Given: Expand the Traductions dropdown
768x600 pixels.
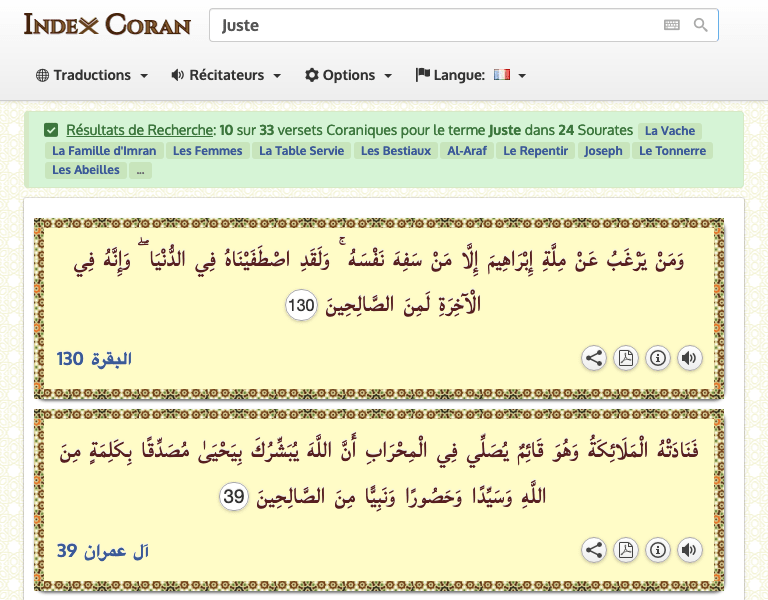Looking at the screenshot, I should click(x=92, y=75).
